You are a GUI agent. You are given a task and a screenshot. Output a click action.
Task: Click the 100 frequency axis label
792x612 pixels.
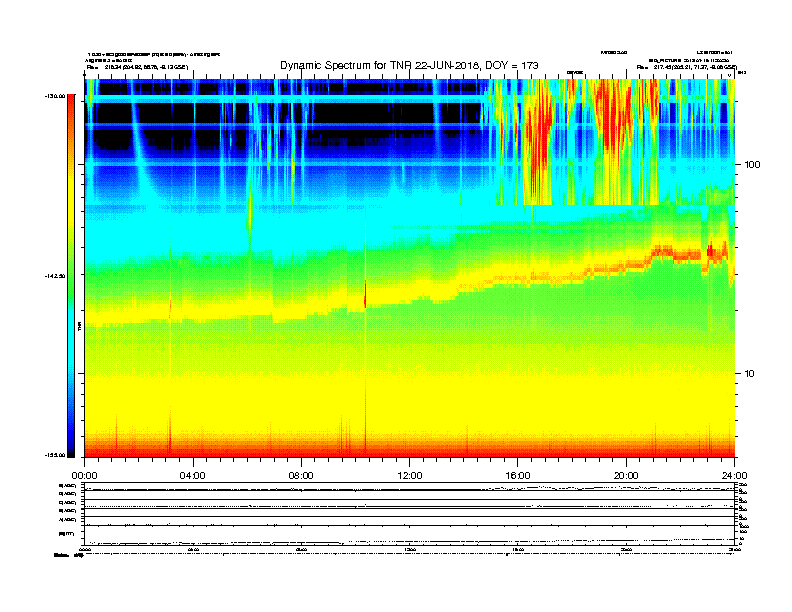[x=752, y=165]
